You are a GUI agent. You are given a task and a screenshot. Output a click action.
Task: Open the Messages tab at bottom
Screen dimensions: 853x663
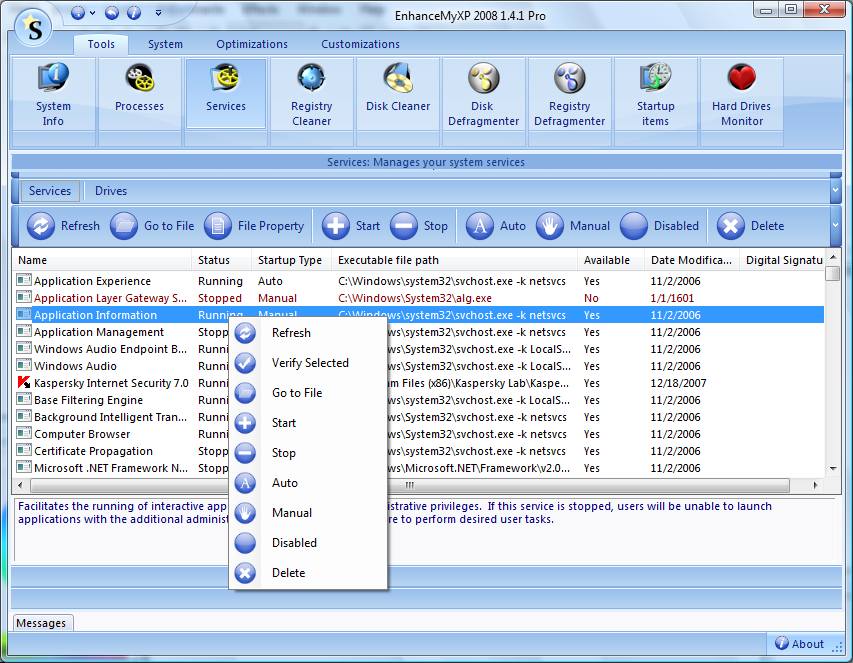coord(42,623)
